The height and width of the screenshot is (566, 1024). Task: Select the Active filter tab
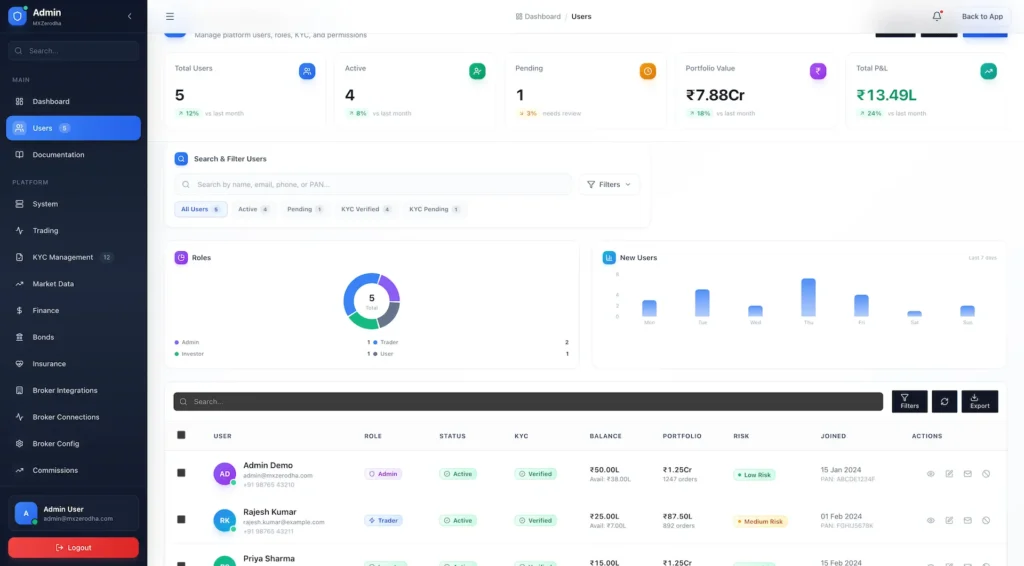click(x=253, y=210)
